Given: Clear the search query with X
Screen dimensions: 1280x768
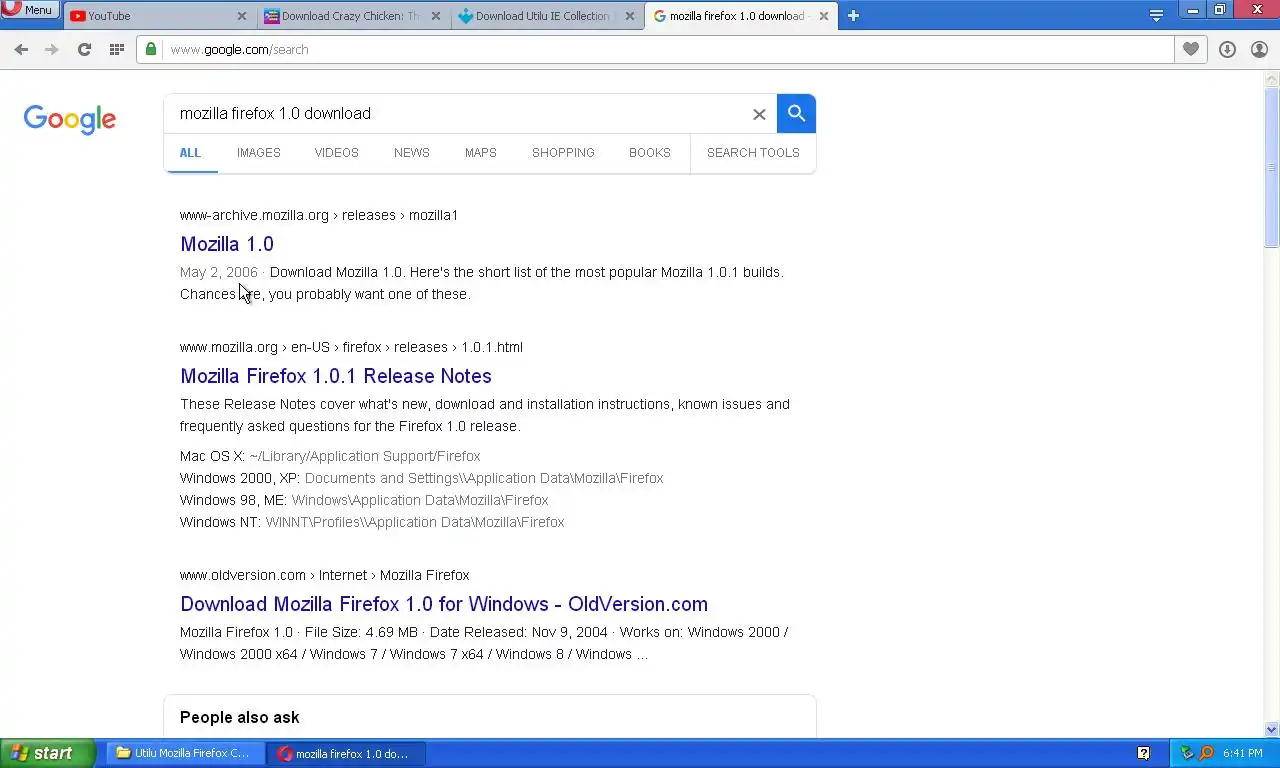Looking at the screenshot, I should coord(759,114).
